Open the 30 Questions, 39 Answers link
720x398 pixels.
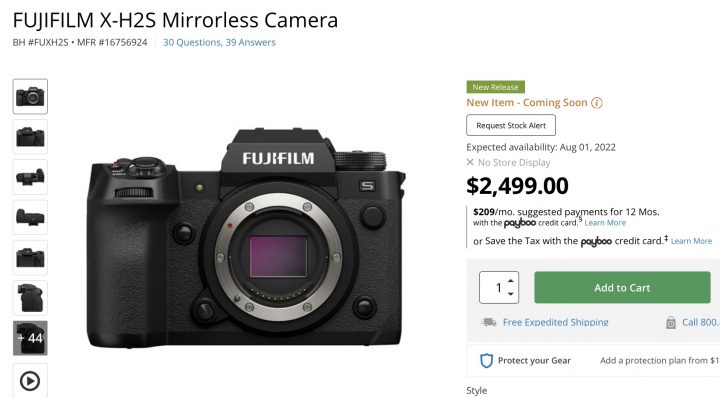(x=219, y=42)
